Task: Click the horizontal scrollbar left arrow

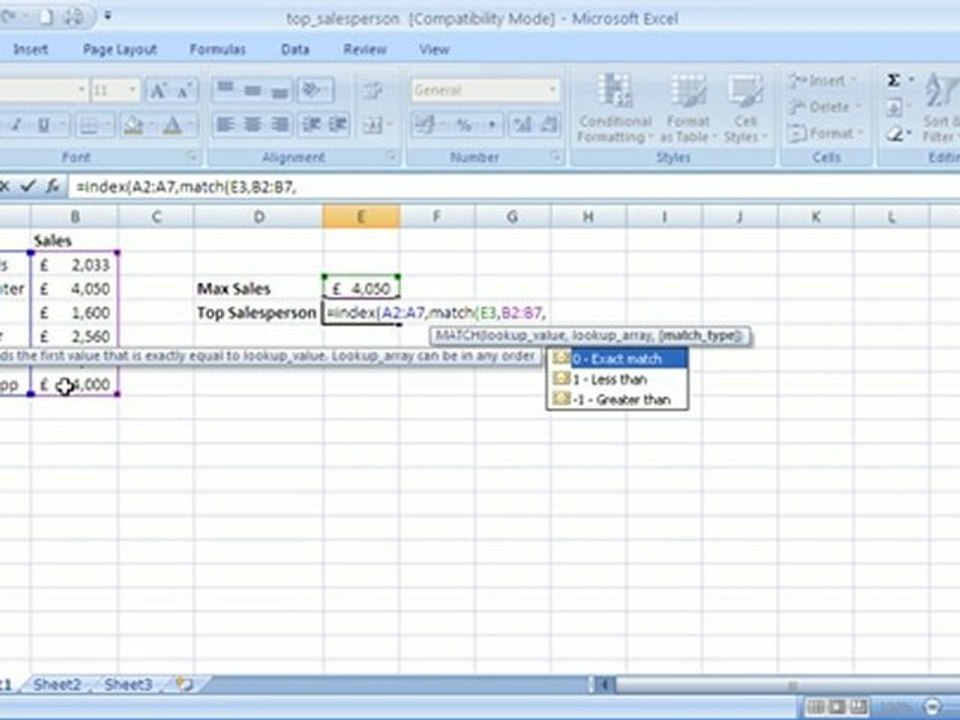Action: coord(604,684)
